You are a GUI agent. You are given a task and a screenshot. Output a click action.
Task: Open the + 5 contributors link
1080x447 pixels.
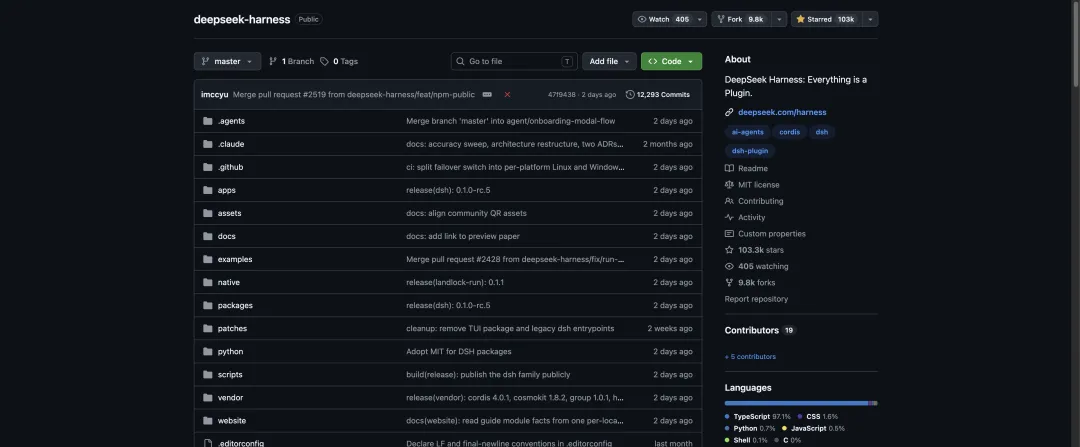click(x=750, y=357)
